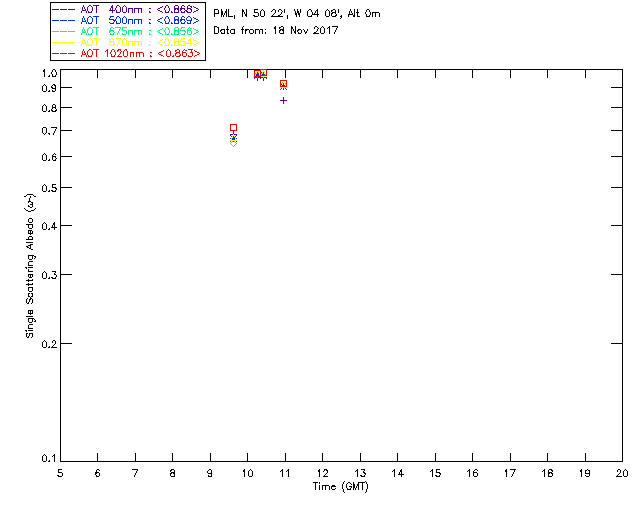Click x-axis tick label 8
The height and width of the screenshot is (512, 640).
(x=173, y=473)
